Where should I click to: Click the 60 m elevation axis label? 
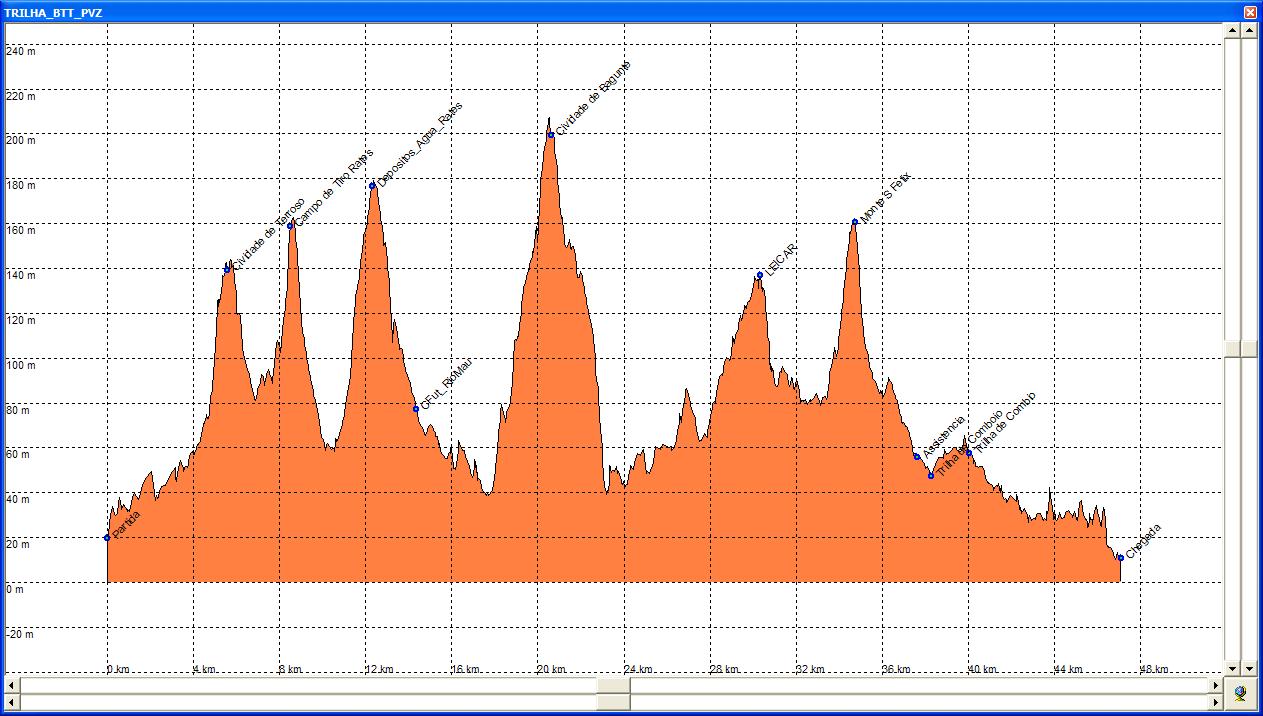(18, 454)
